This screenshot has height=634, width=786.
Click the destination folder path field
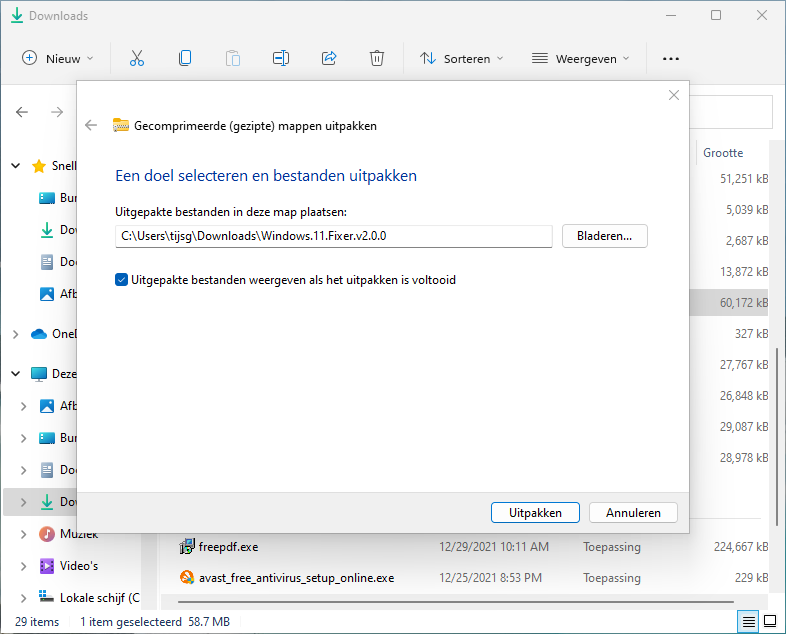[x=333, y=236]
